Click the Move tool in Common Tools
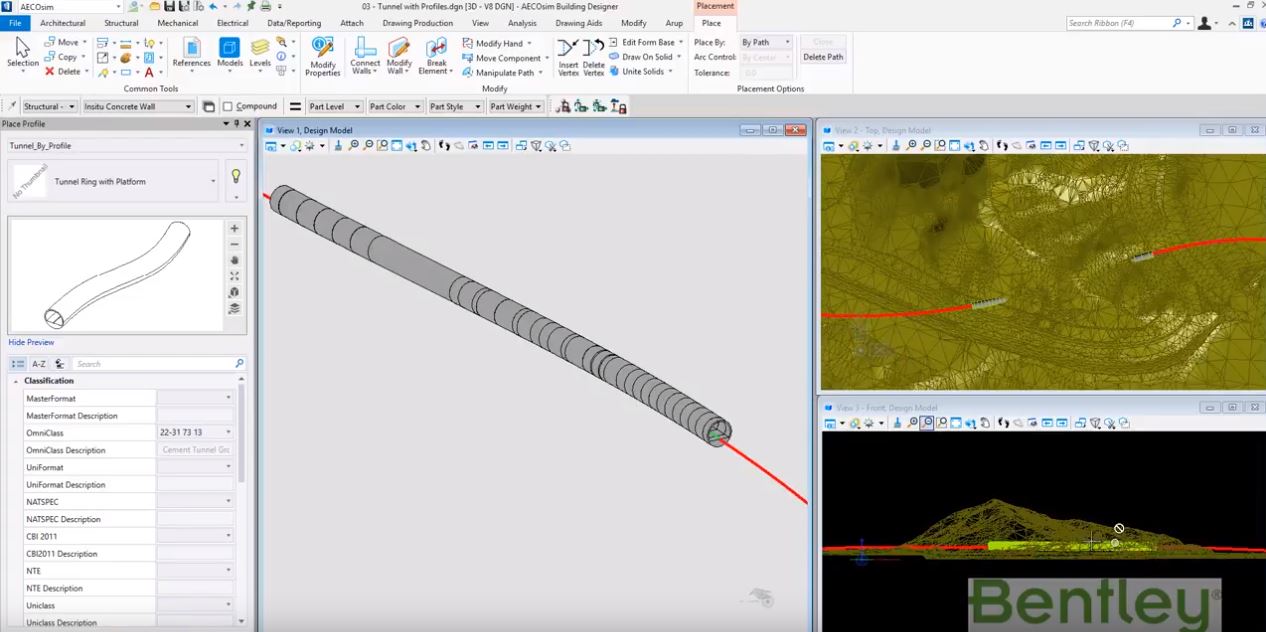1266x632 pixels. pyautogui.click(x=64, y=43)
